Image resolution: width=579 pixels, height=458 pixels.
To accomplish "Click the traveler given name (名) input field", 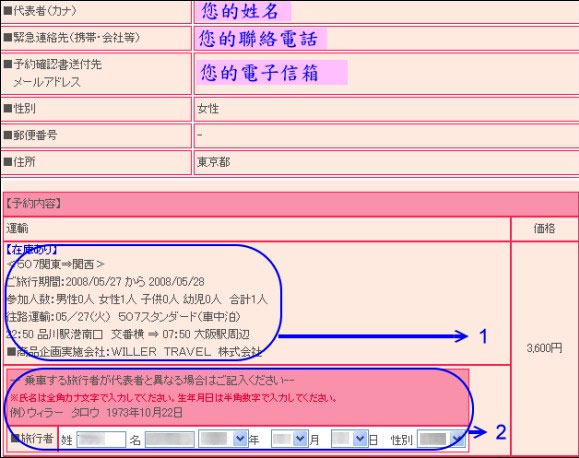I will click(169, 439).
